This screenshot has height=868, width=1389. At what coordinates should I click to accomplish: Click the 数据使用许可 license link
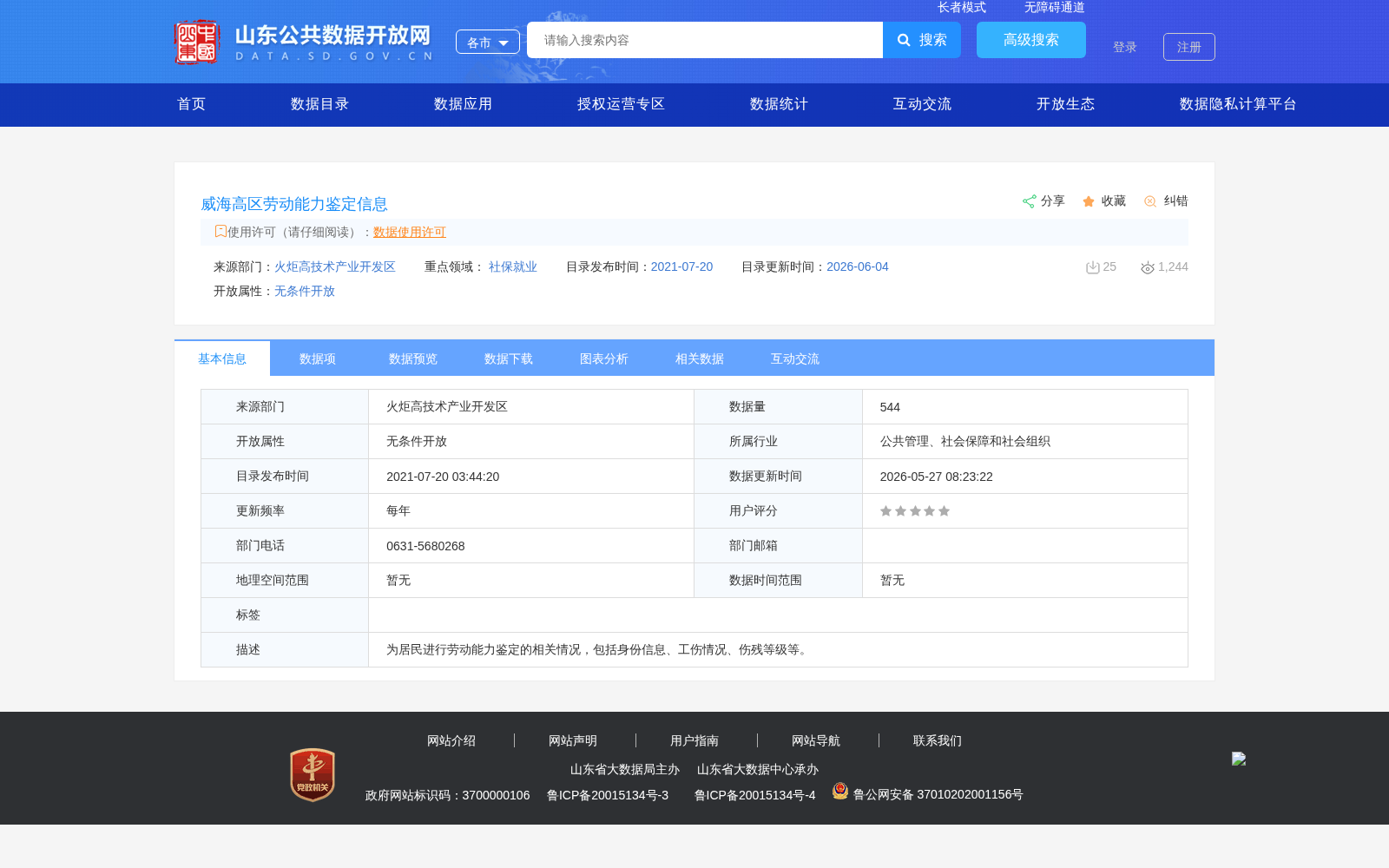410,232
